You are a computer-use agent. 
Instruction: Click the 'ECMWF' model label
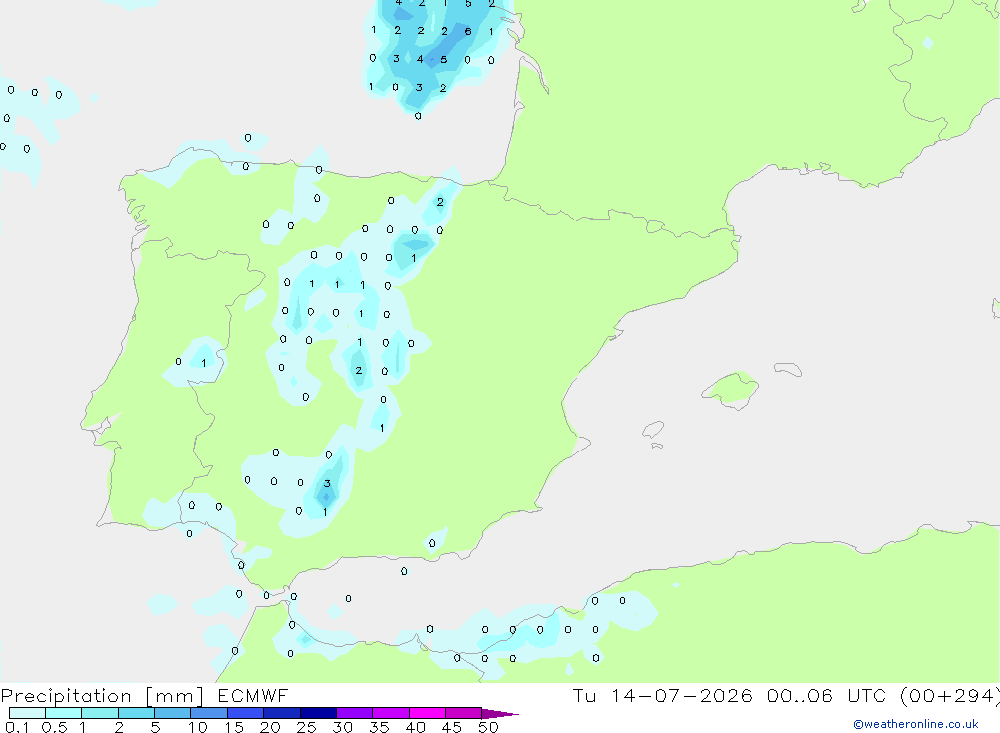click(x=253, y=695)
